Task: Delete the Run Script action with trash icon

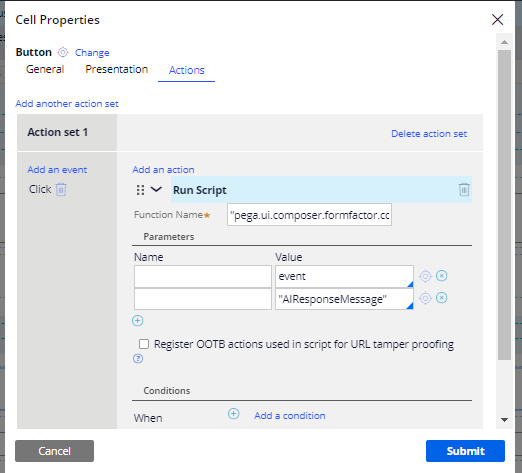Action: click(464, 189)
